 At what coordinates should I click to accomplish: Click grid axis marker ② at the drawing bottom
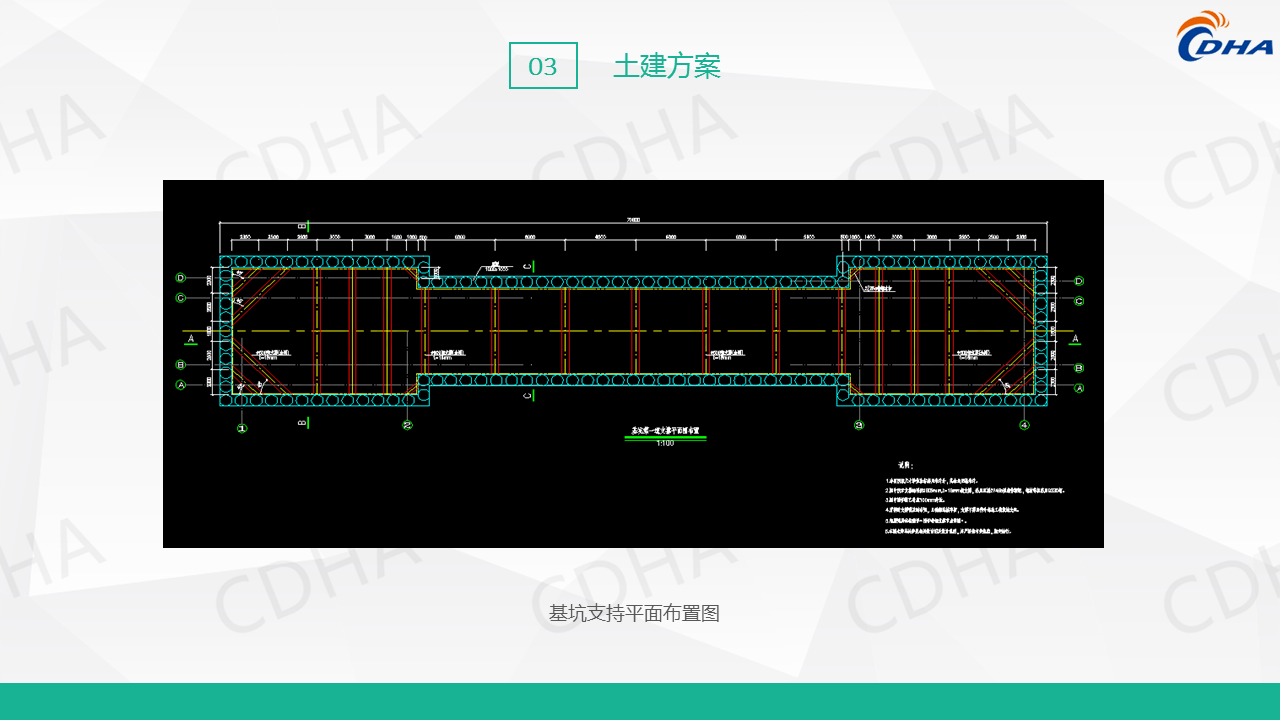[408, 426]
